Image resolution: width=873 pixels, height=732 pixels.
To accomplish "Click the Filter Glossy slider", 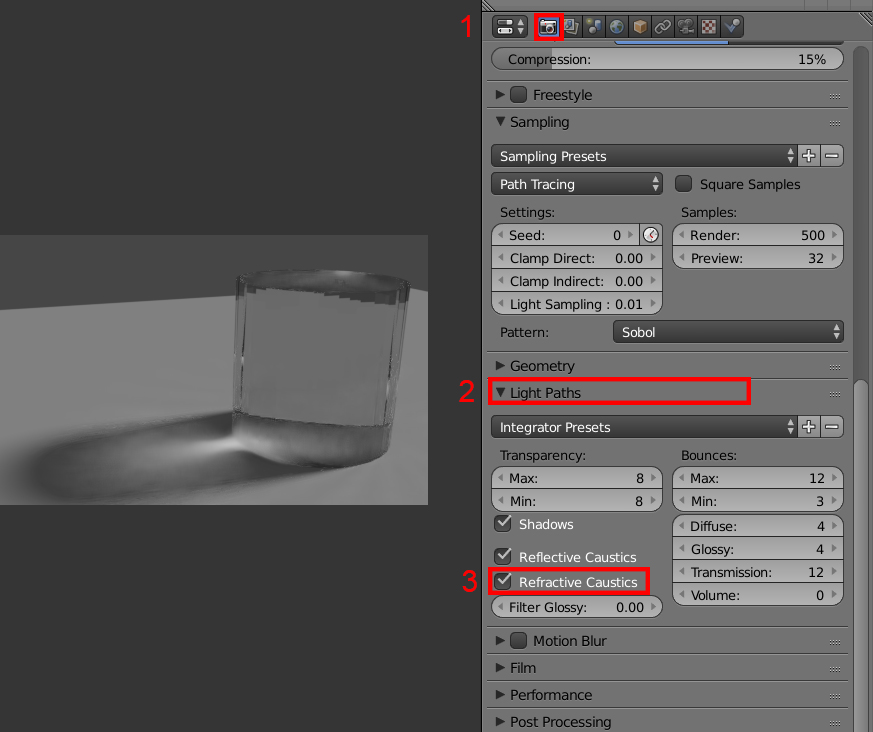I will (577, 607).
